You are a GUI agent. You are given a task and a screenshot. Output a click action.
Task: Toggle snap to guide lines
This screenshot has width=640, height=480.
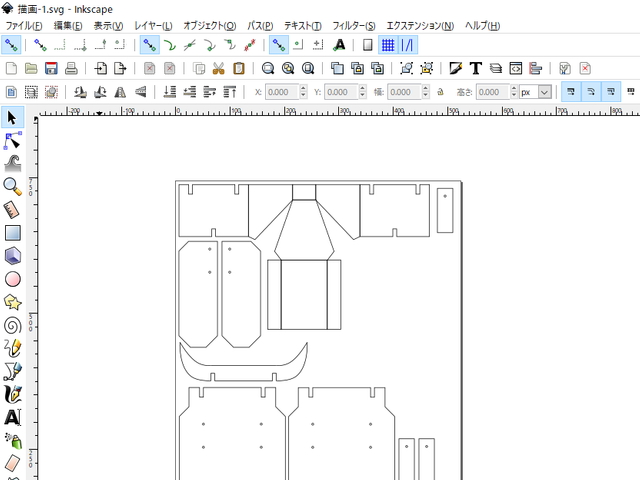407,45
